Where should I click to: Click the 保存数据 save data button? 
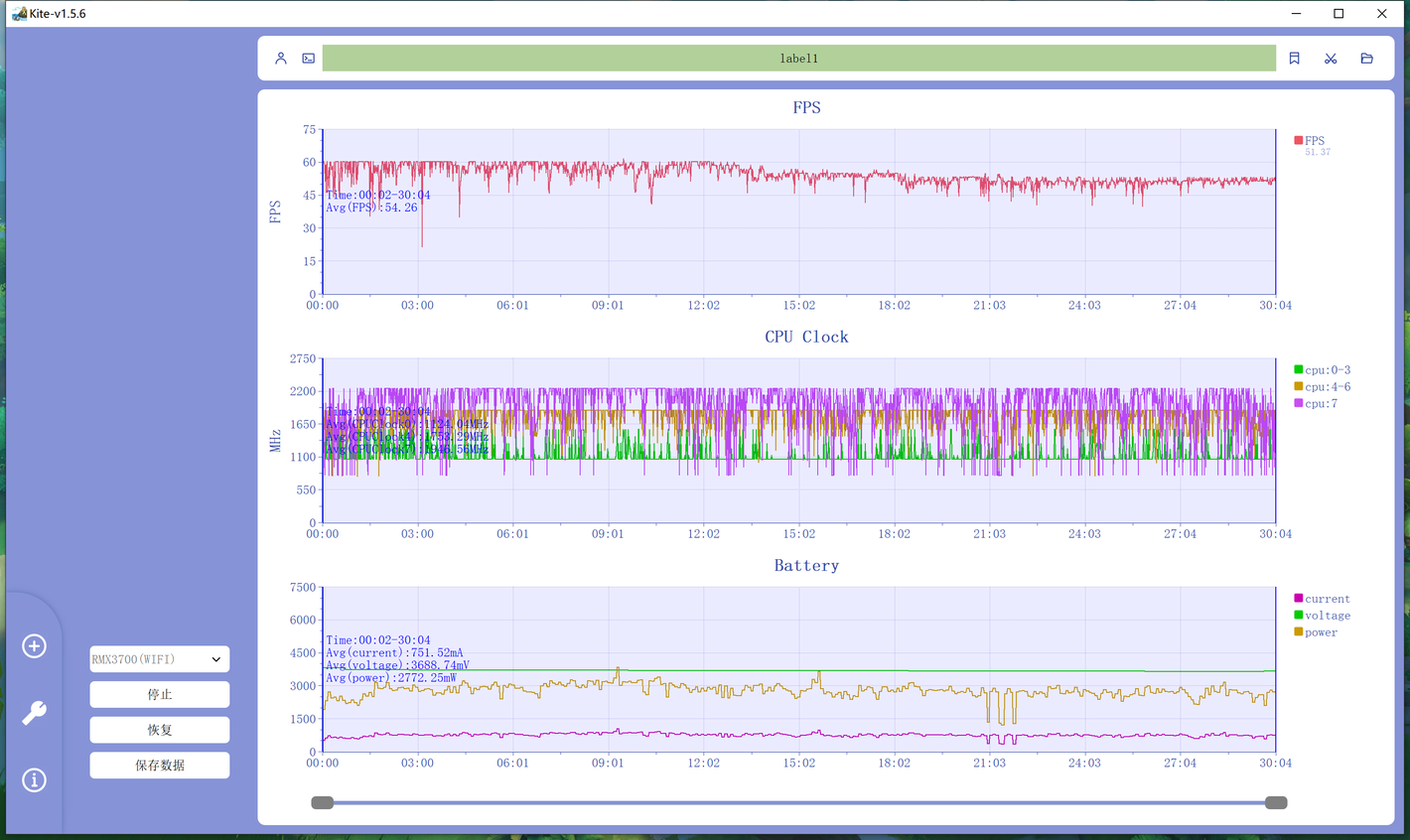point(160,766)
